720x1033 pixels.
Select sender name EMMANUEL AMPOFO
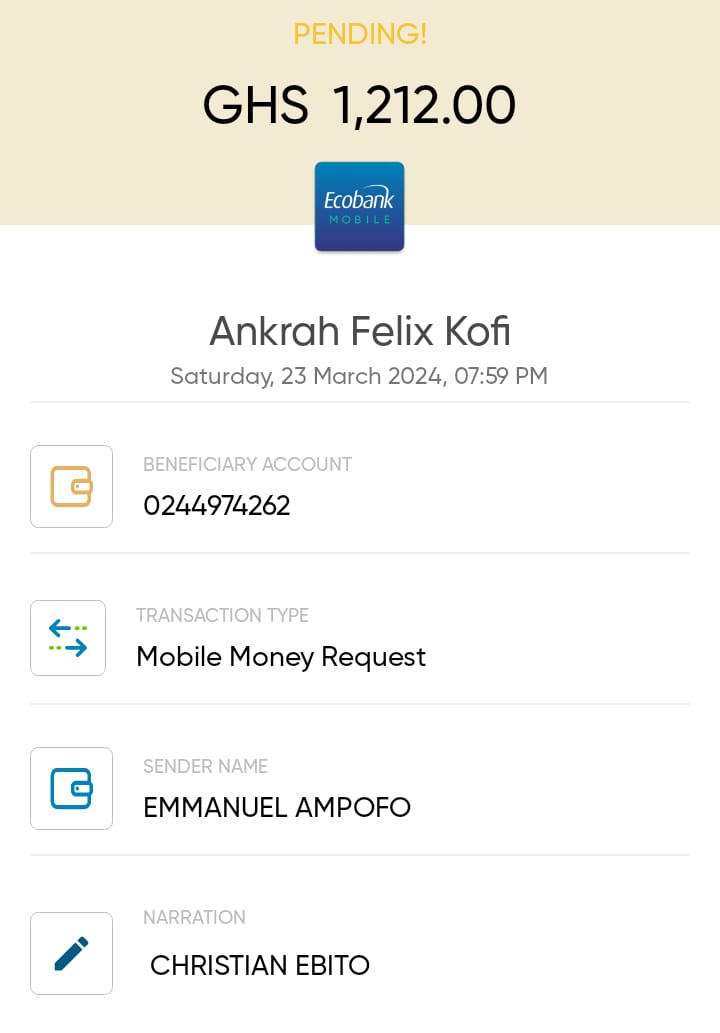277,808
